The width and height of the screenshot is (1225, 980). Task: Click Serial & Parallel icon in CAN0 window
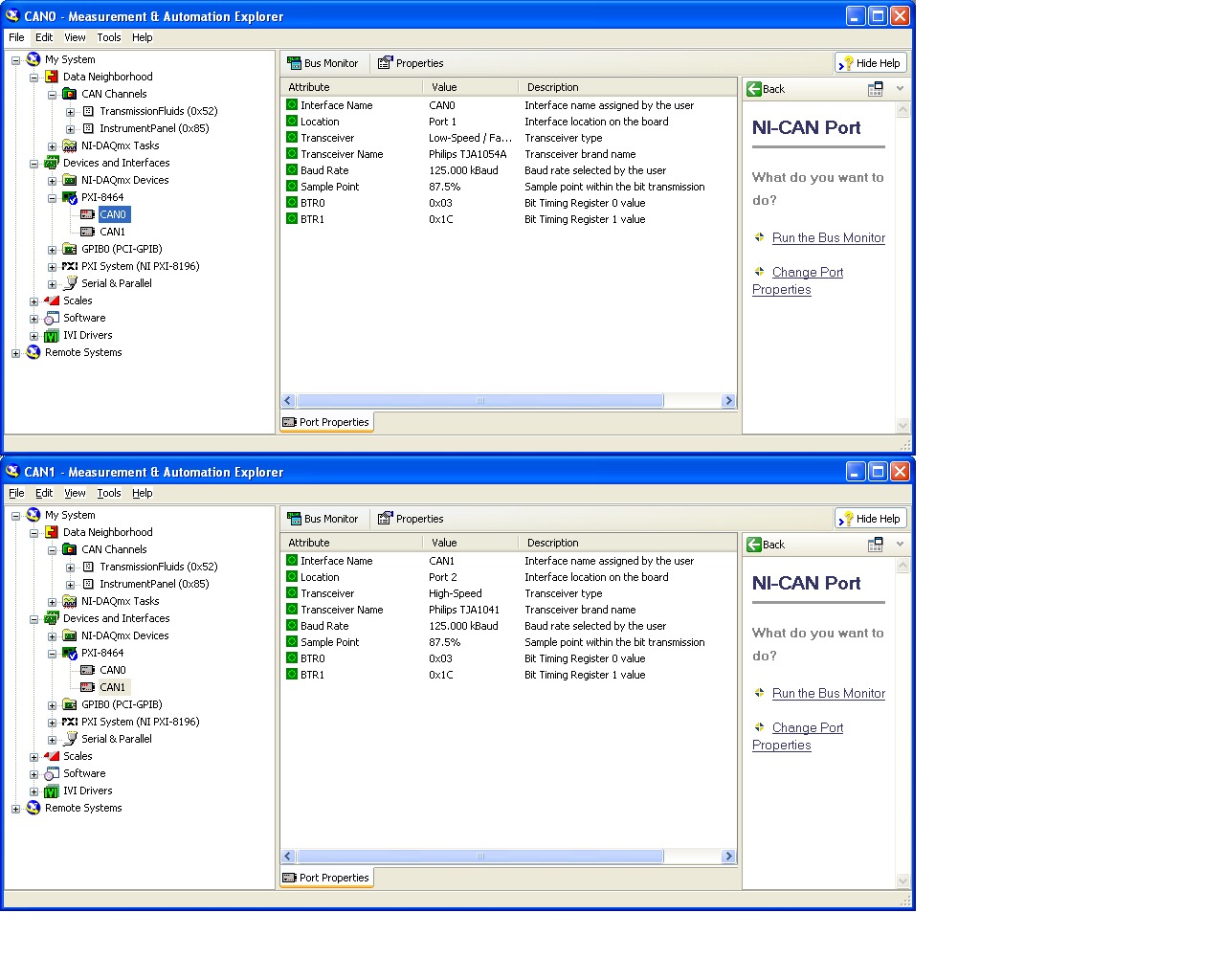[70, 283]
